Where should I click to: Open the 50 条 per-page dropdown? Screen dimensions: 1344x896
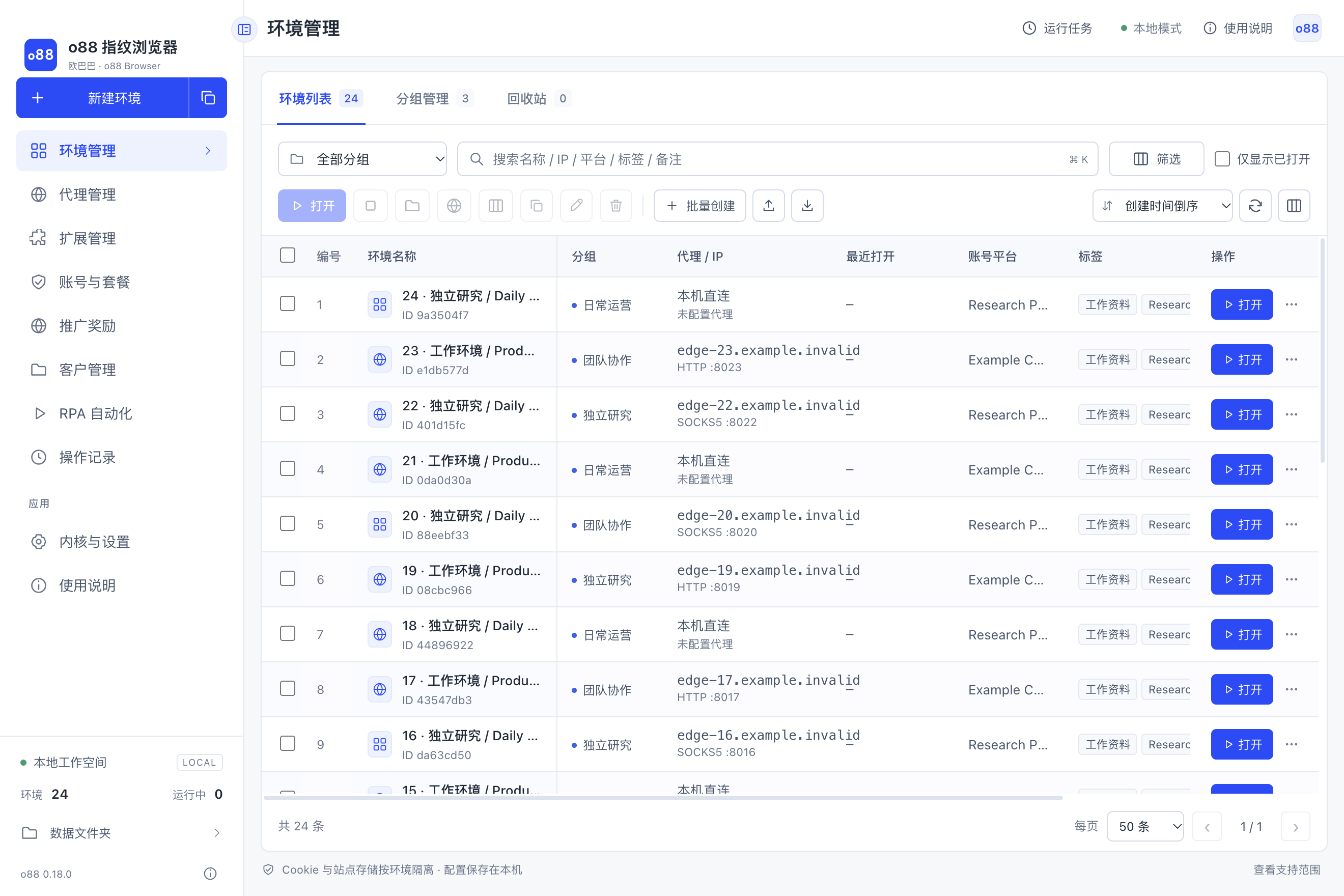tap(1145, 826)
